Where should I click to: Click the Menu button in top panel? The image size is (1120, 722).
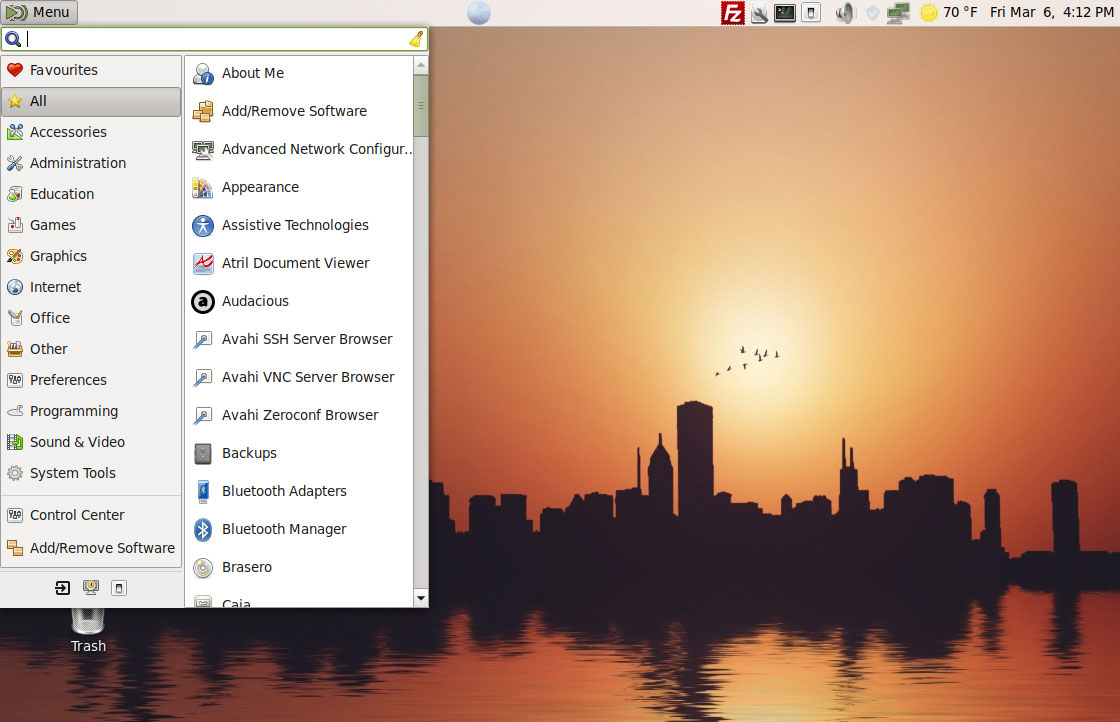click(40, 12)
